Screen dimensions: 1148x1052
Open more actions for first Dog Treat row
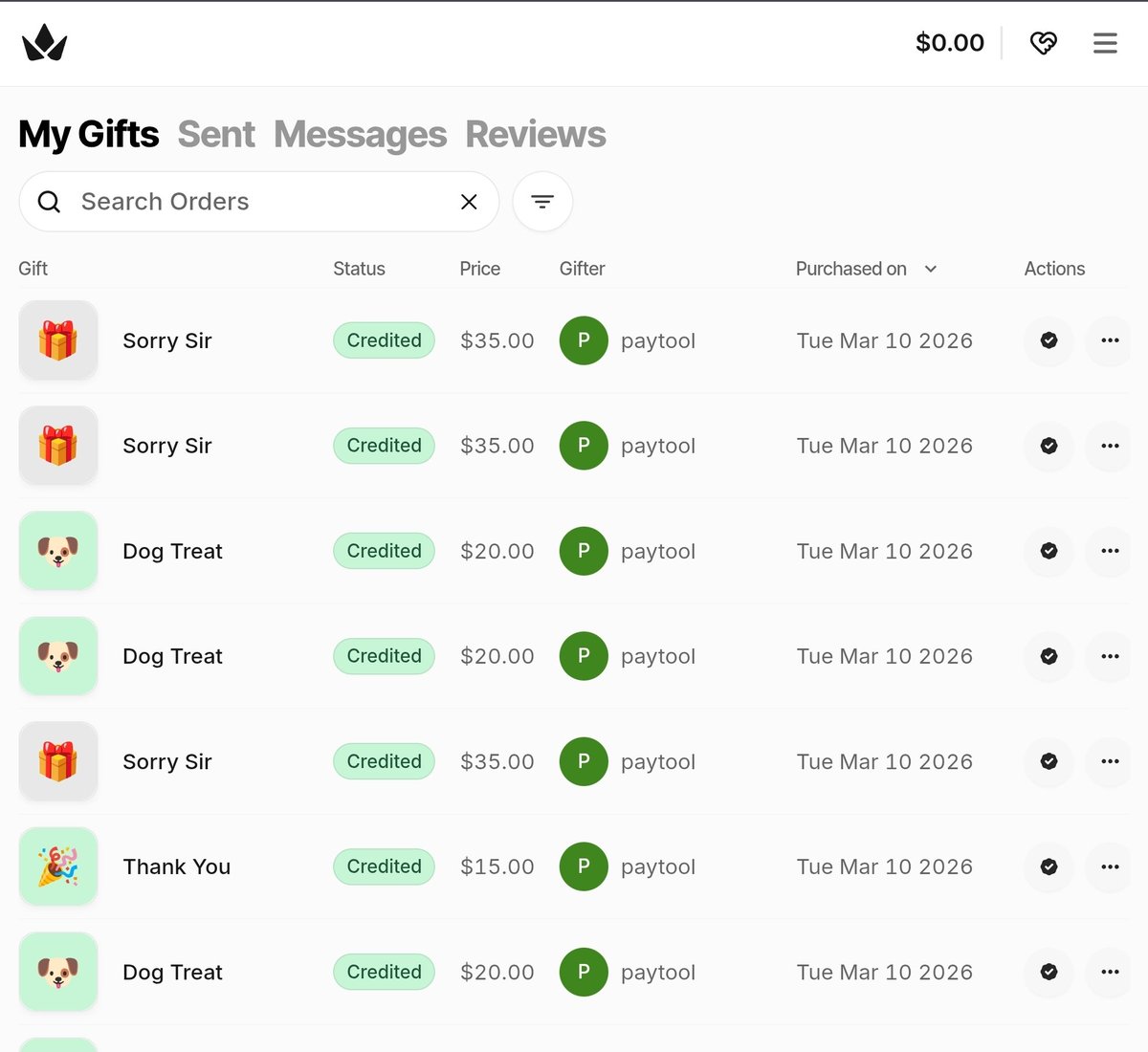tap(1110, 551)
